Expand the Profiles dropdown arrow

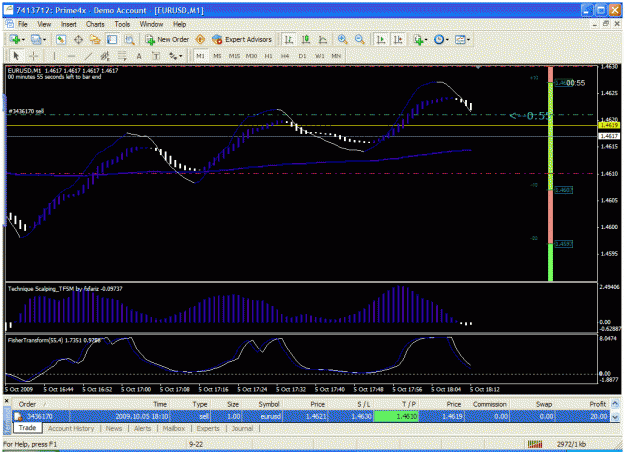44,40
